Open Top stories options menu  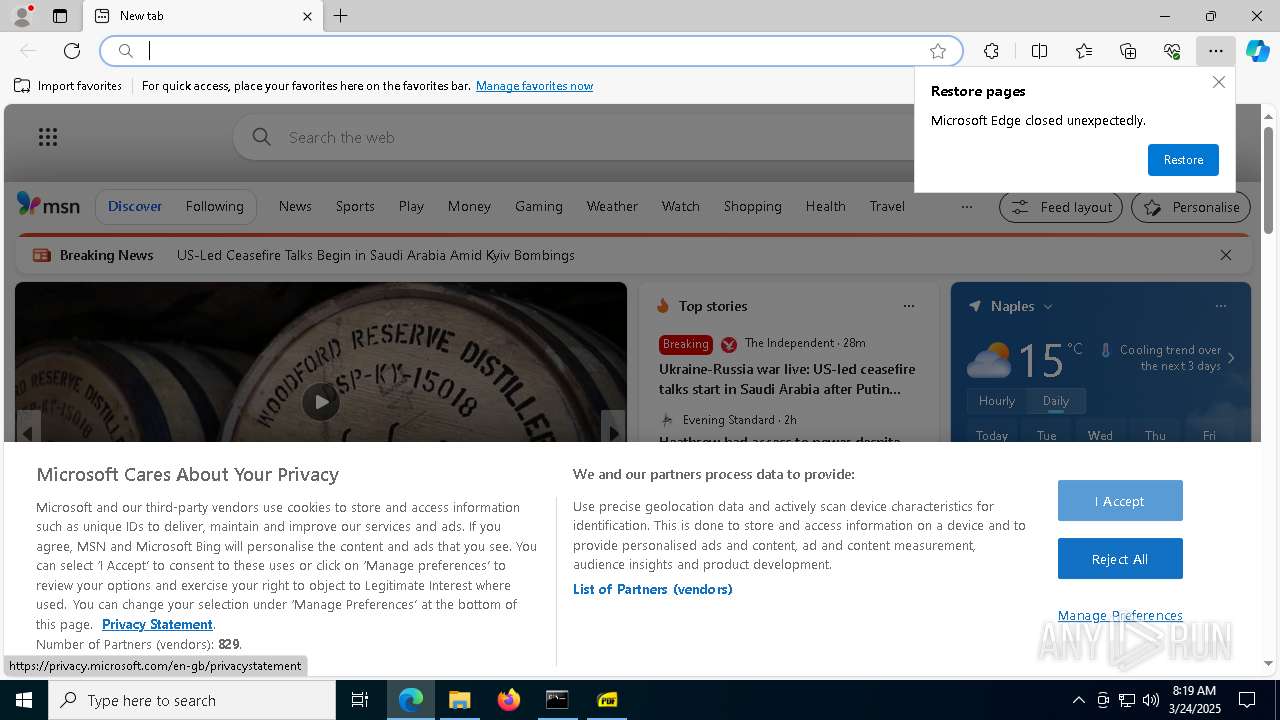click(x=908, y=306)
